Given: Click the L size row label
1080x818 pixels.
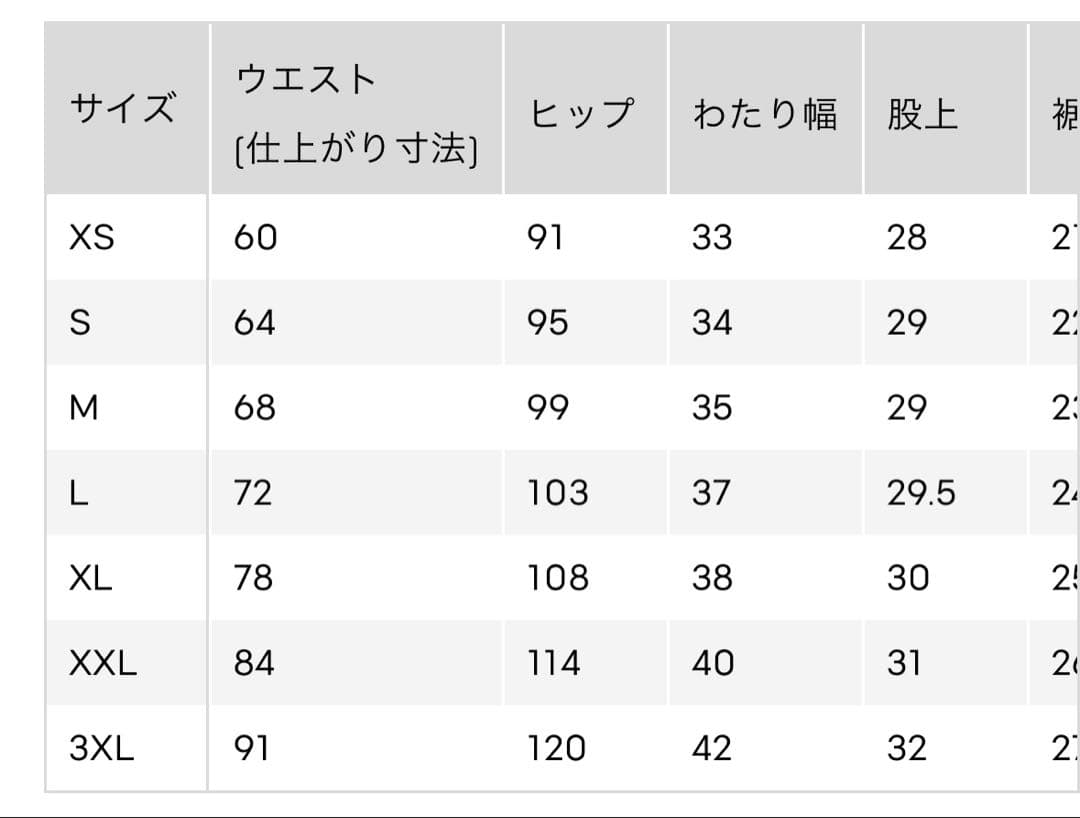Looking at the screenshot, I should tap(79, 493).
